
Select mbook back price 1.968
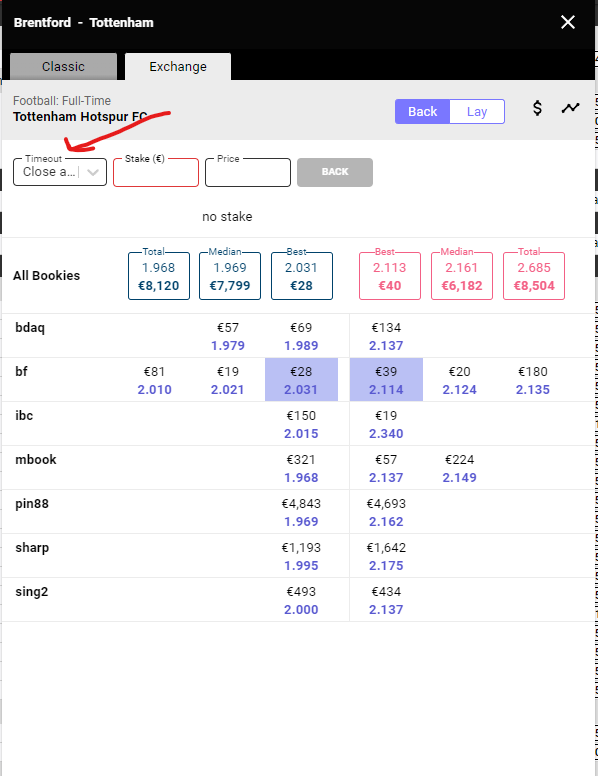301,469
